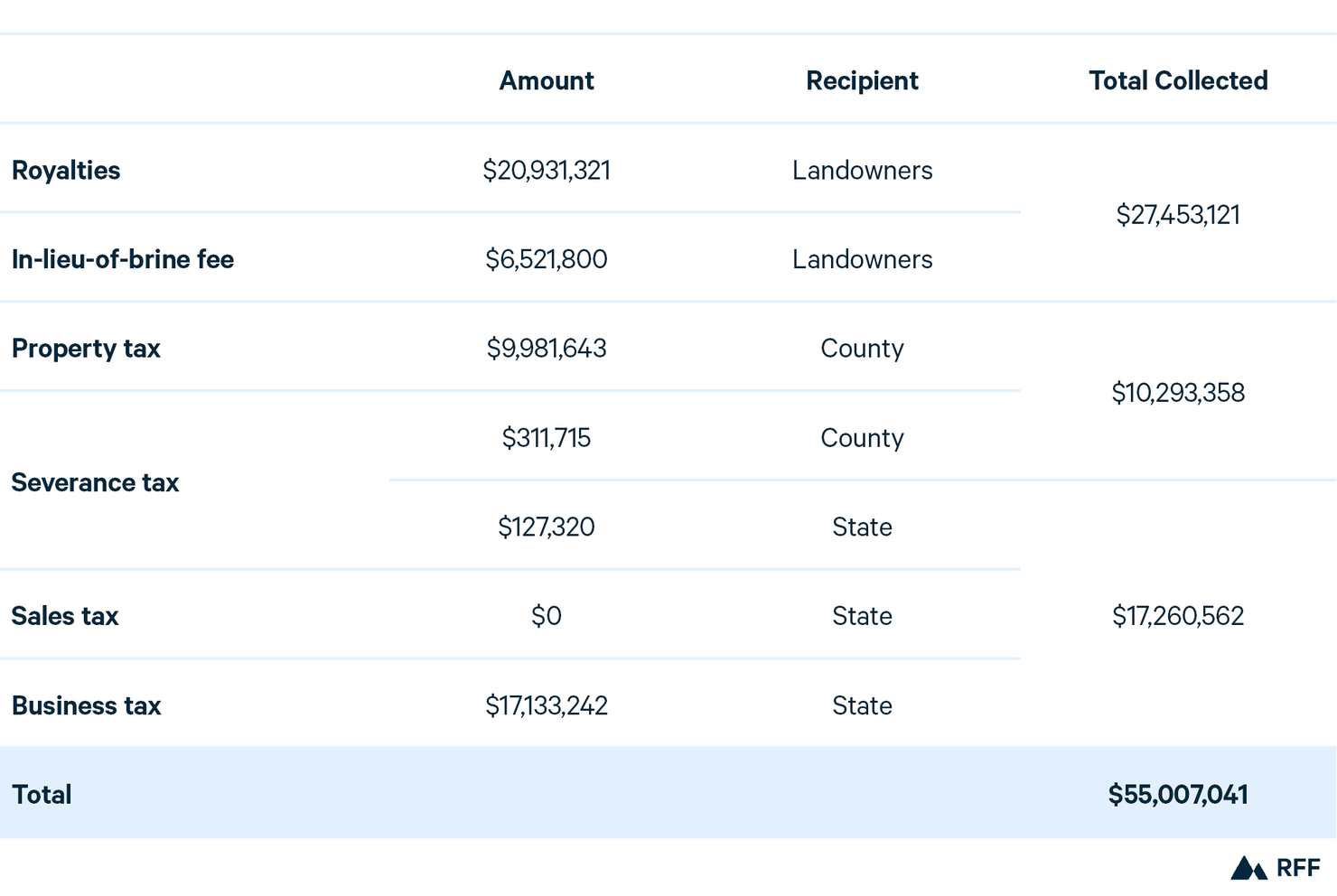Click the Severance tax row label
This screenshot has width=1337, height=896.
click(95, 482)
